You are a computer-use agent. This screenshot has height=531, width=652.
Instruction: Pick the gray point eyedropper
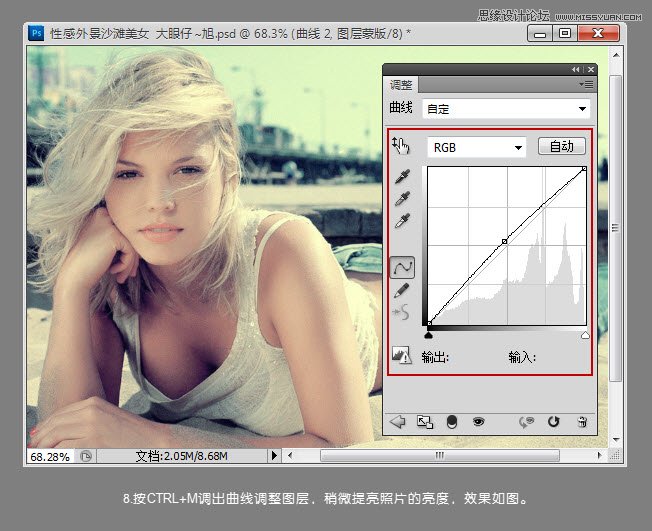point(402,198)
